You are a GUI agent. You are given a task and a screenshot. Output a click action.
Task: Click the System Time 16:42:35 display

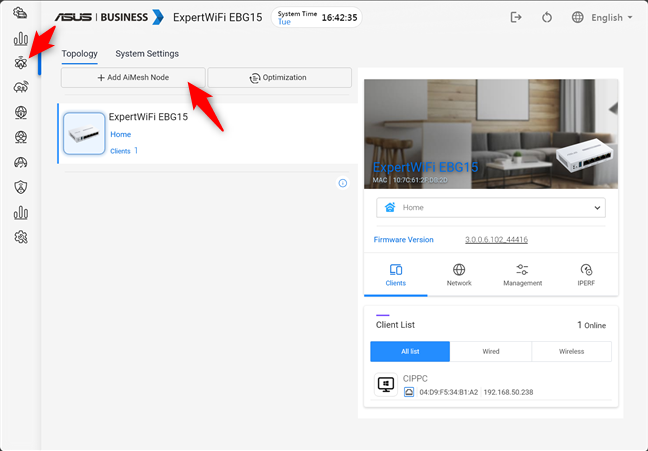pyautogui.click(x=317, y=17)
